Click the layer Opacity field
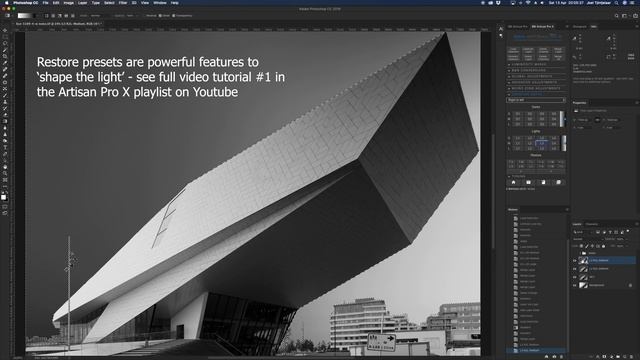The height and width of the screenshot is (360, 640). click(620, 239)
